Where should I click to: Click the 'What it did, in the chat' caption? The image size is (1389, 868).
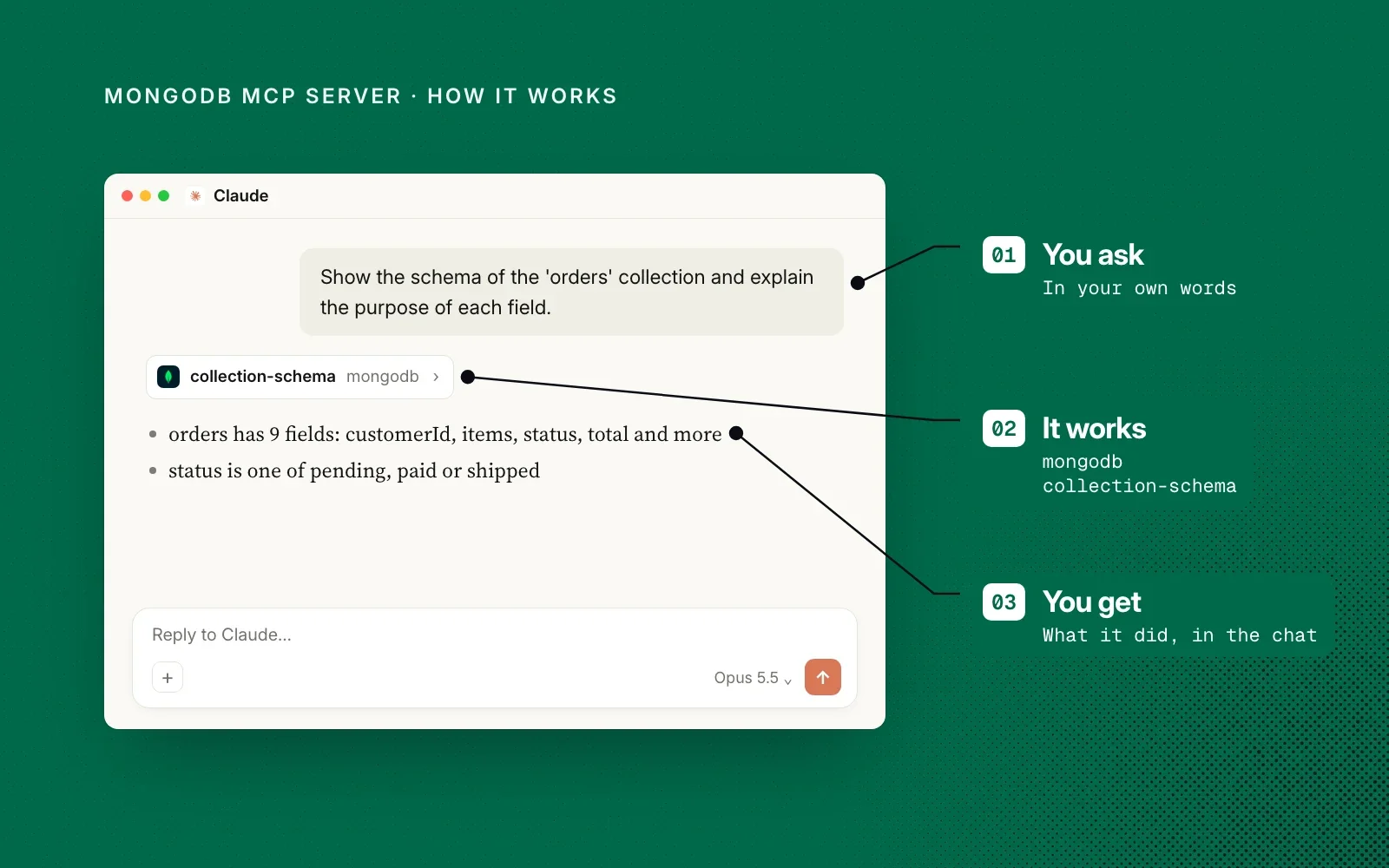click(x=1180, y=635)
